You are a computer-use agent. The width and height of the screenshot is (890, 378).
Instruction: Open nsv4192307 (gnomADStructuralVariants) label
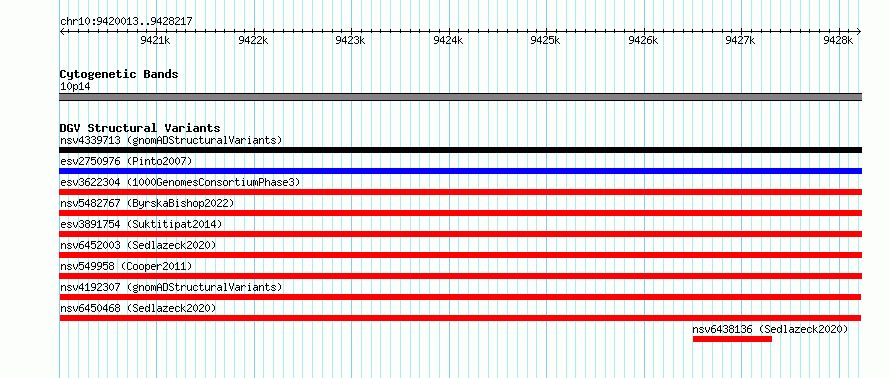(171, 287)
